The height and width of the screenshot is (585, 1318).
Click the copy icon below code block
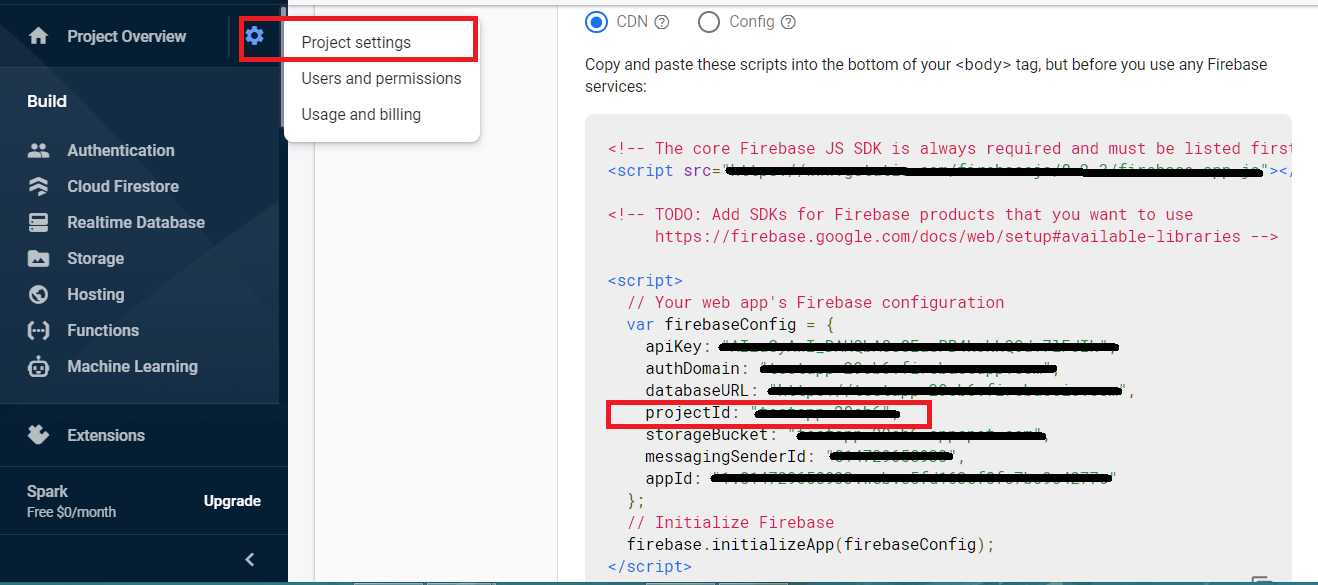tap(1262, 580)
